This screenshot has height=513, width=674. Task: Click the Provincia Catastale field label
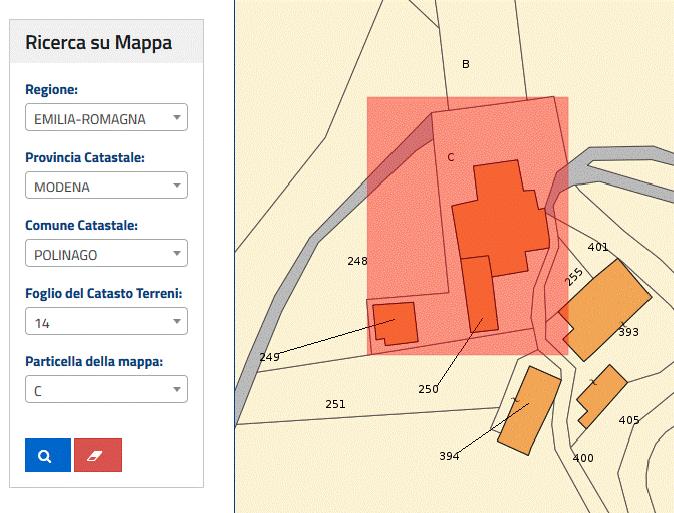(x=85, y=157)
